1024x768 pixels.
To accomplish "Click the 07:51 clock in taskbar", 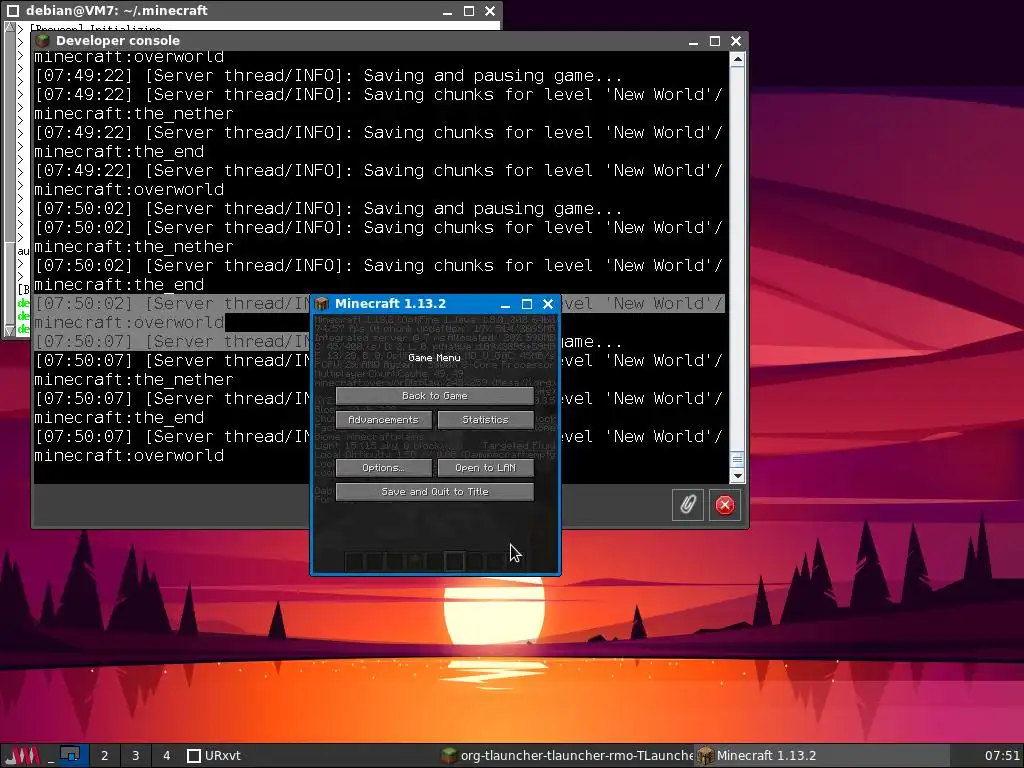I will 1002,756.
